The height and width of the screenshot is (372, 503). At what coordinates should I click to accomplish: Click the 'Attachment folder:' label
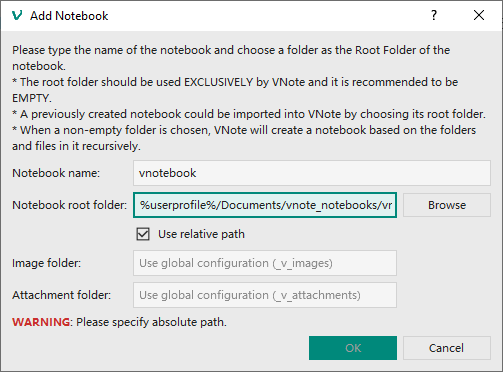pyautogui.click(x=62, y=295)
